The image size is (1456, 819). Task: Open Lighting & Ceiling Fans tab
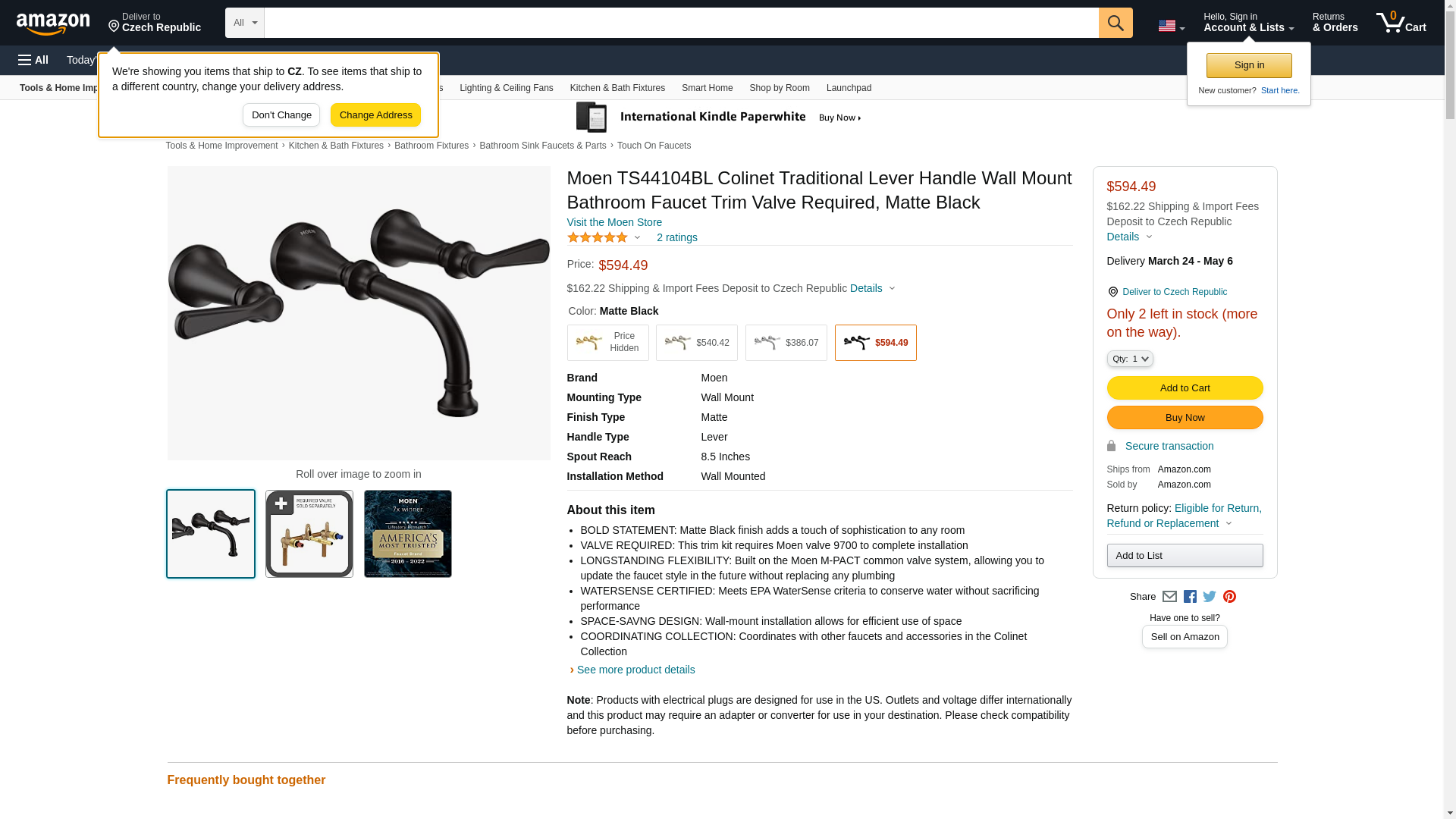pyautogui.click(x=506, y=88)
